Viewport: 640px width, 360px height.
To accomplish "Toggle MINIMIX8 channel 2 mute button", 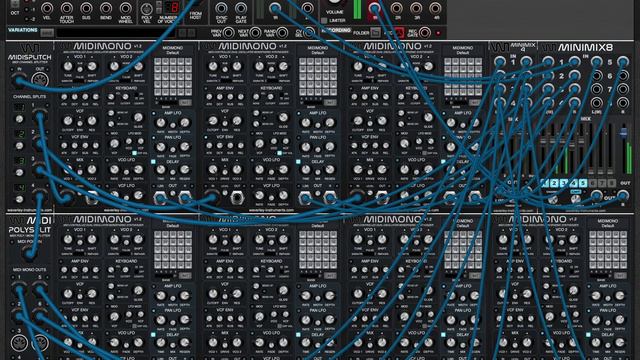I will [554, 183].
